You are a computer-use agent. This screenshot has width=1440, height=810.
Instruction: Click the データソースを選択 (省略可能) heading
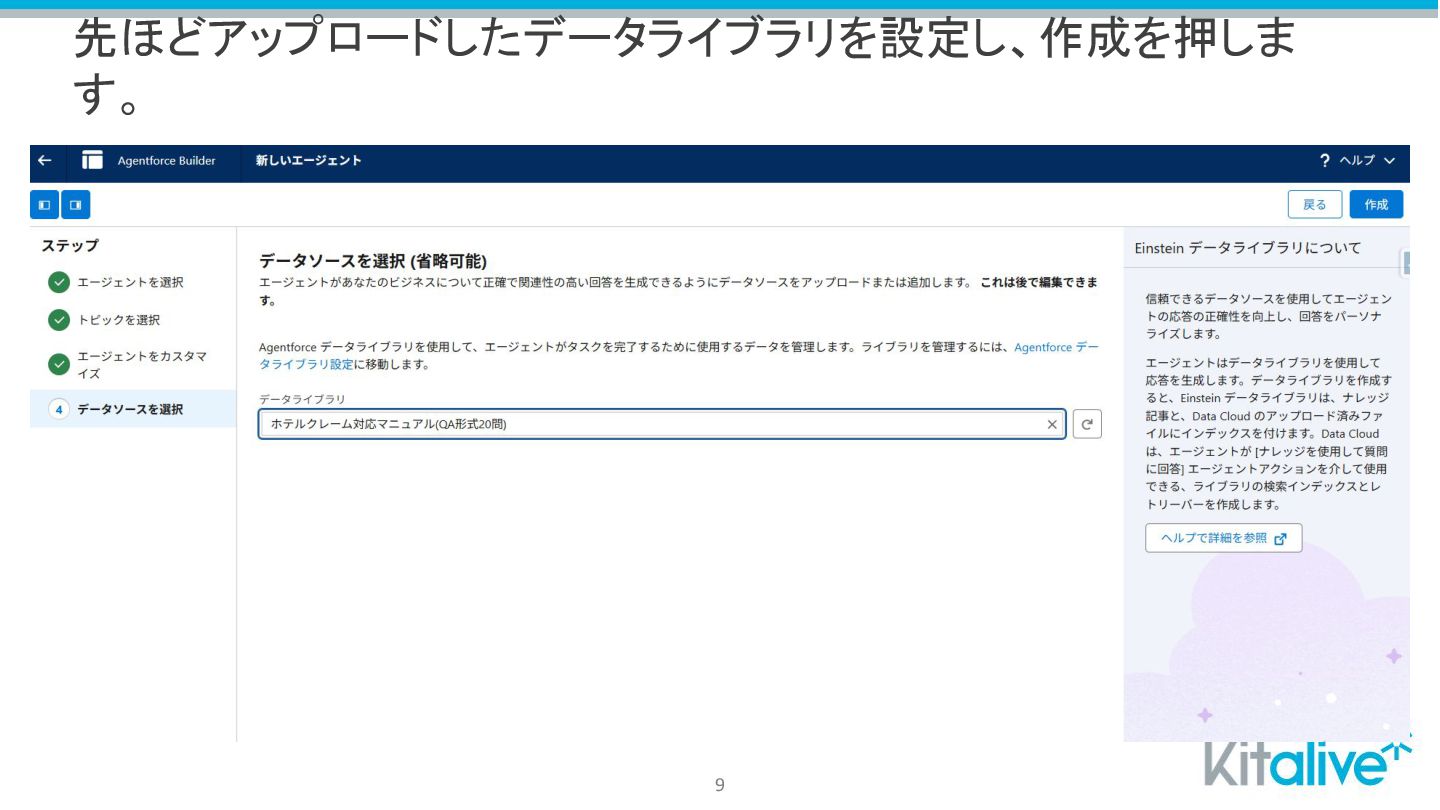373,261
